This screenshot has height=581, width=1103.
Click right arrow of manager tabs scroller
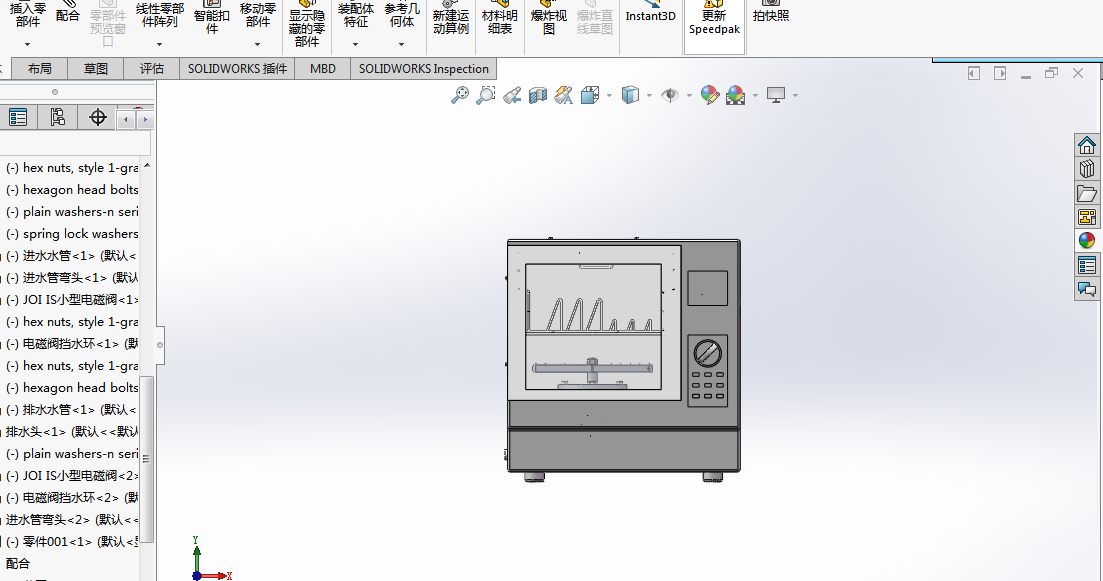145,120
